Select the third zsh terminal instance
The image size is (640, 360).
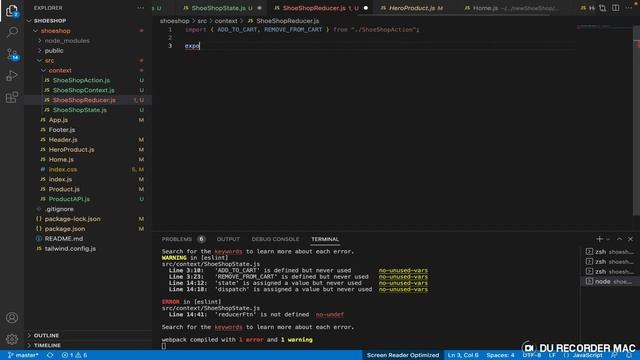(x=609, y=271)
